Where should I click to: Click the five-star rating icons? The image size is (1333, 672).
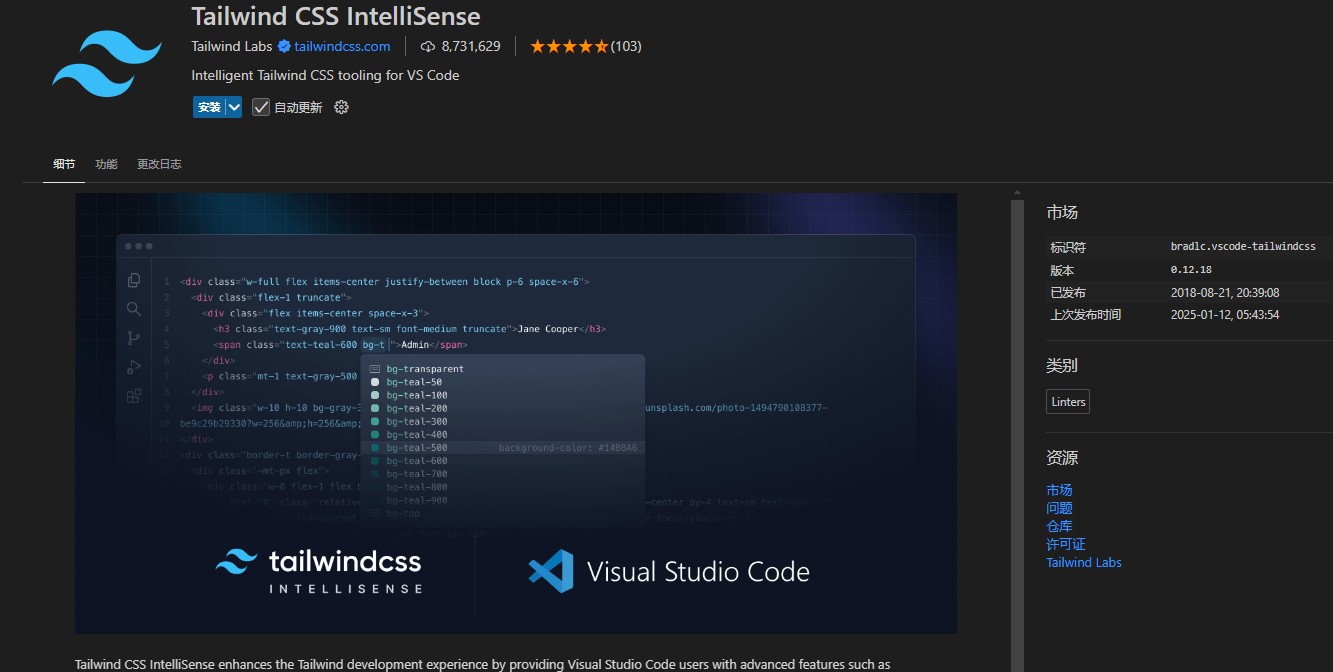569,46
